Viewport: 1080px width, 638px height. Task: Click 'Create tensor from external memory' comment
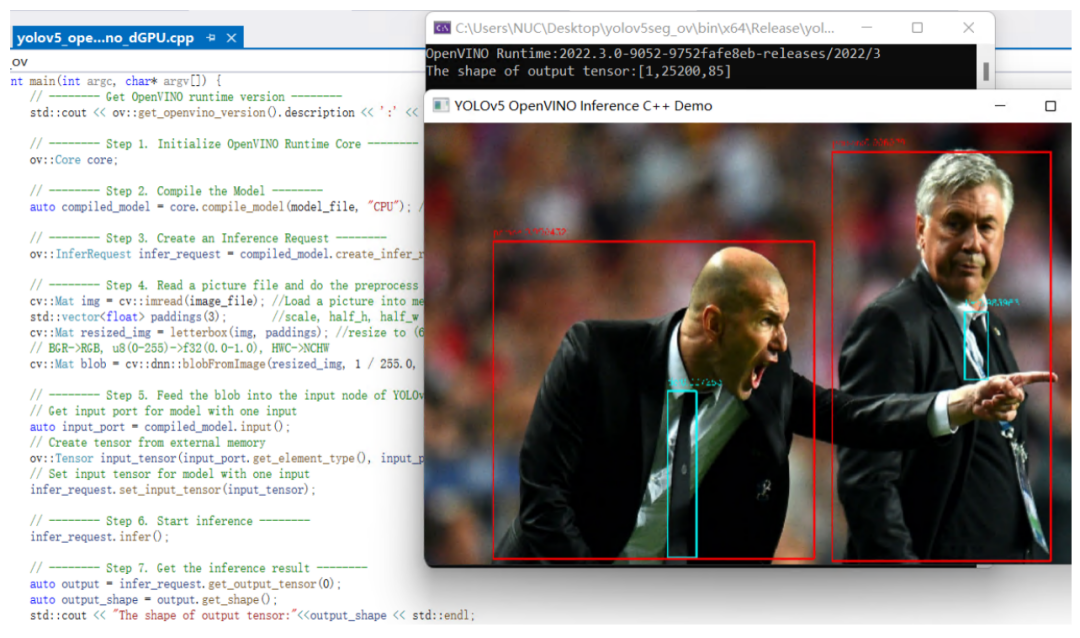147,443
